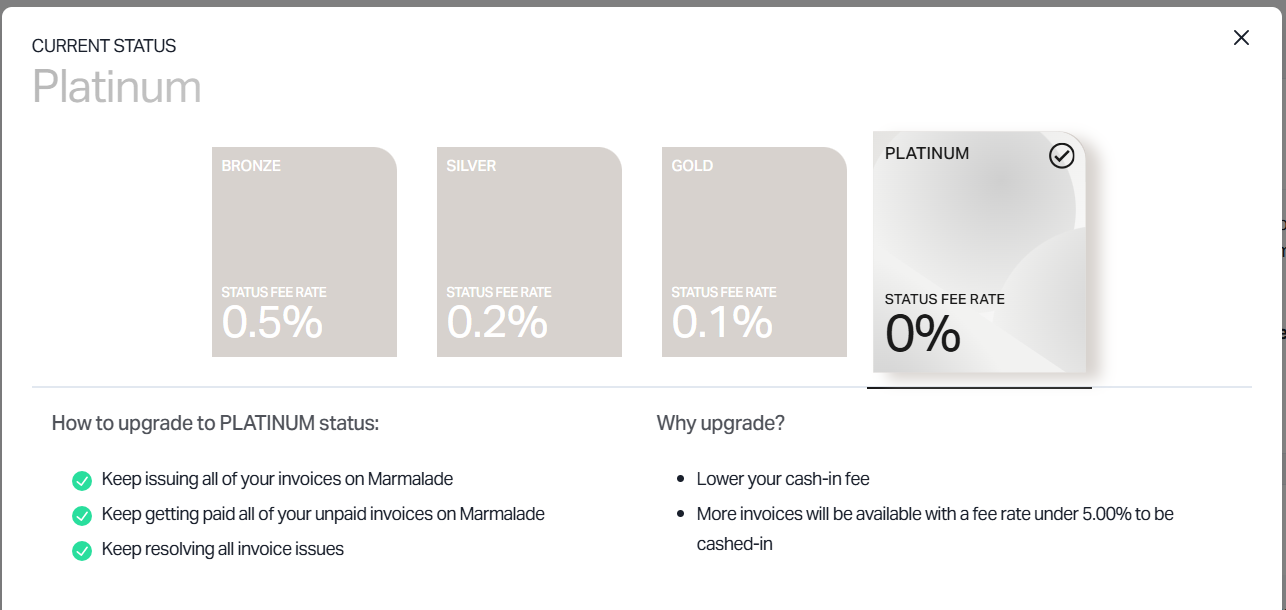Select the BRONZE status card label
The image size is (1286, 610).
click(251, 166)
